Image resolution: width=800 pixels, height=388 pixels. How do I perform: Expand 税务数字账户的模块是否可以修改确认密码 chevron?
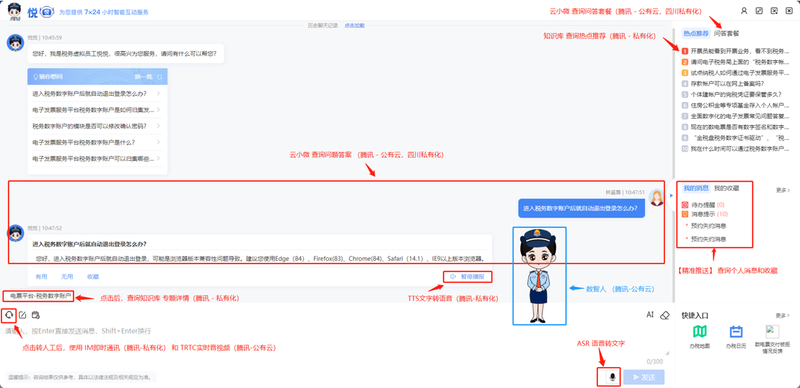pos(159,126)
